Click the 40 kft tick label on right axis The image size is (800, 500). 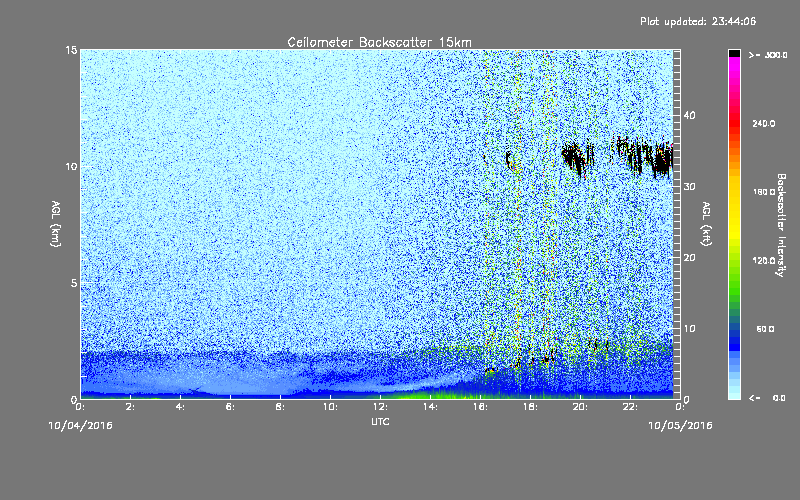click(x=689, y=115)
